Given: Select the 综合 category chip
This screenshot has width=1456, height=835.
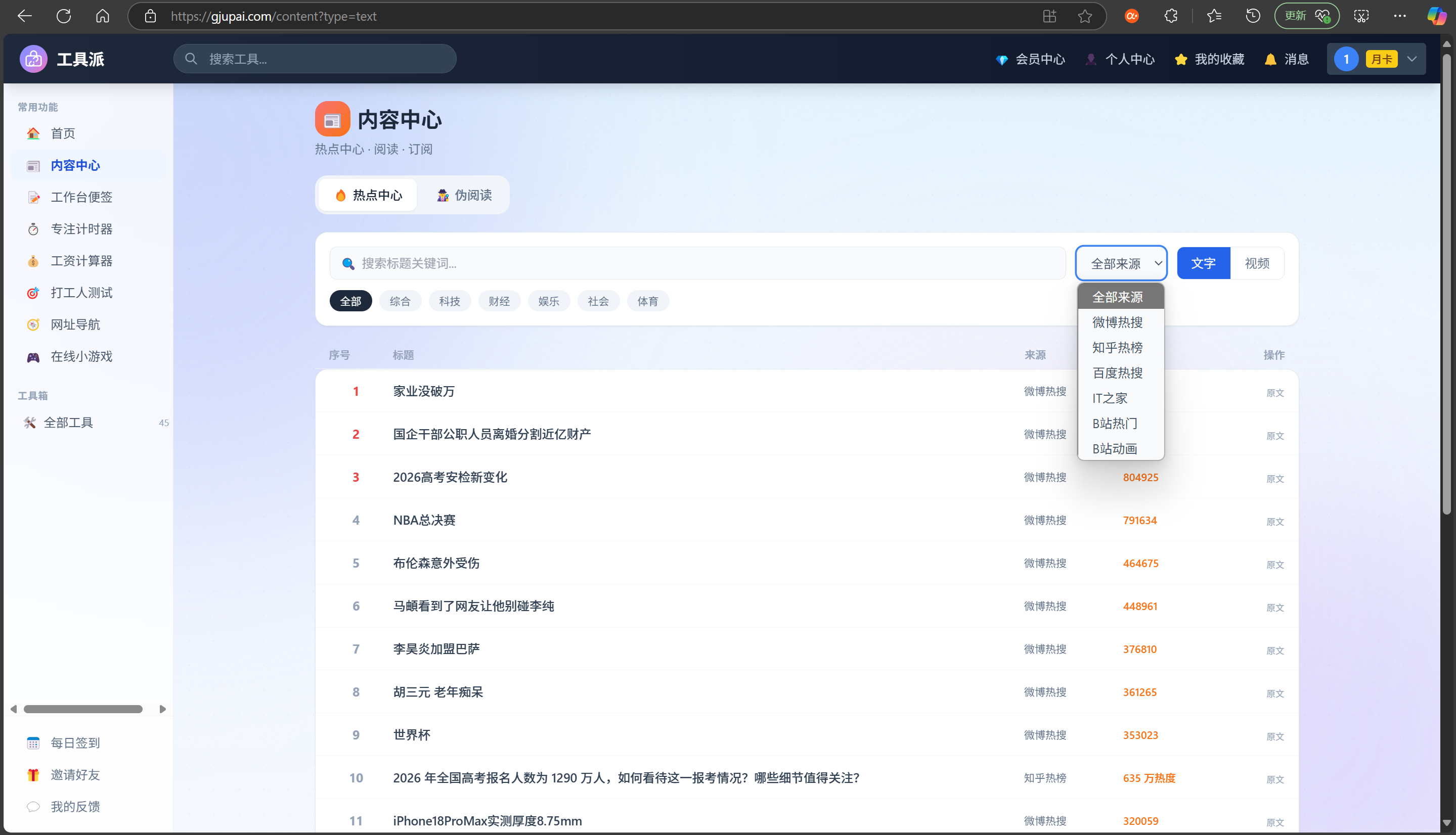Looking at the screenshot, I should tap(400, 301).
